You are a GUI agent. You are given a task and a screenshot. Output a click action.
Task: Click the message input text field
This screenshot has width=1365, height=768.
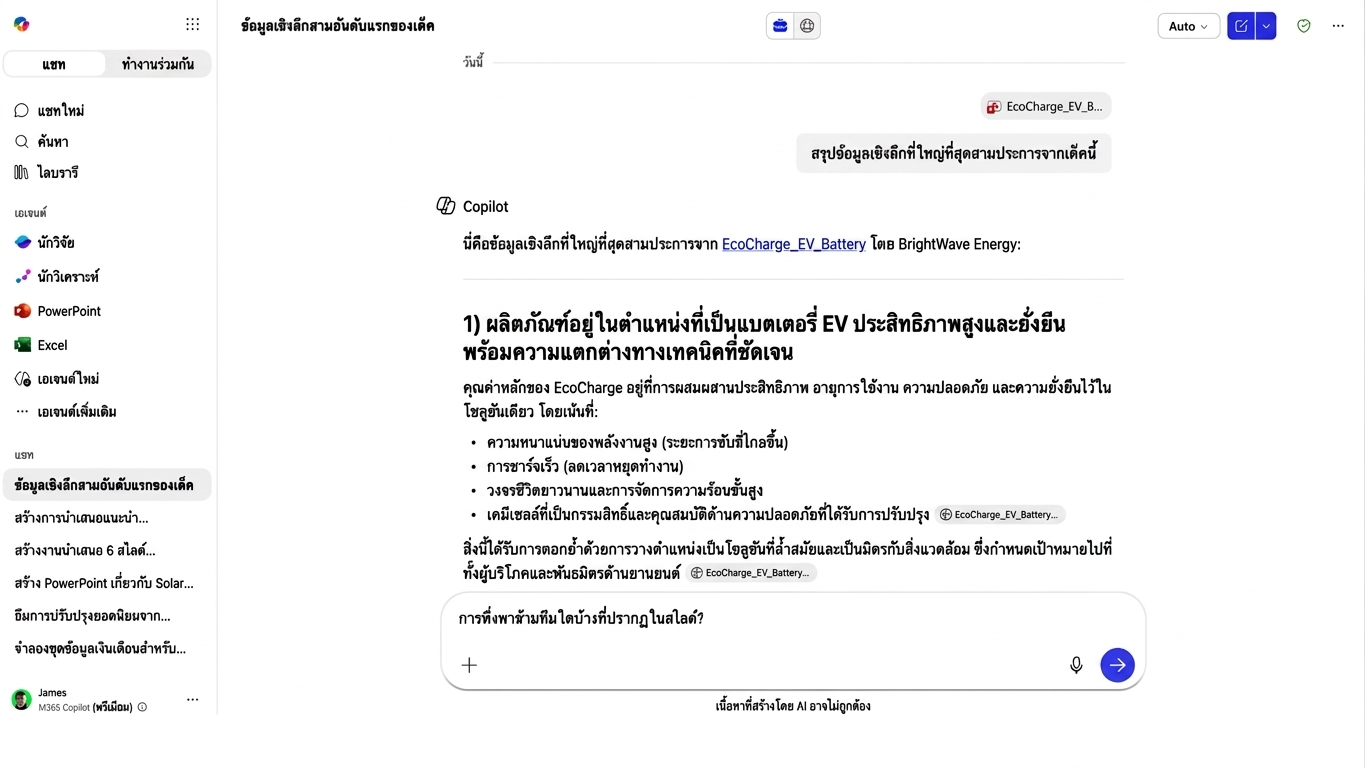coord(793,619)
